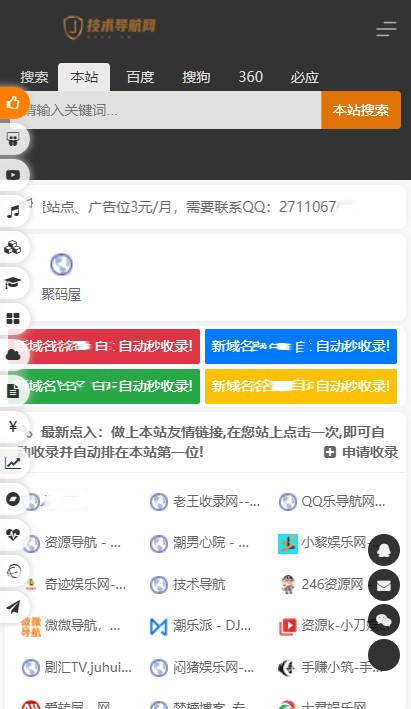This screenshot has height=709, width=411.
Task: Select the music note sidebar icon
Action: 13,211
